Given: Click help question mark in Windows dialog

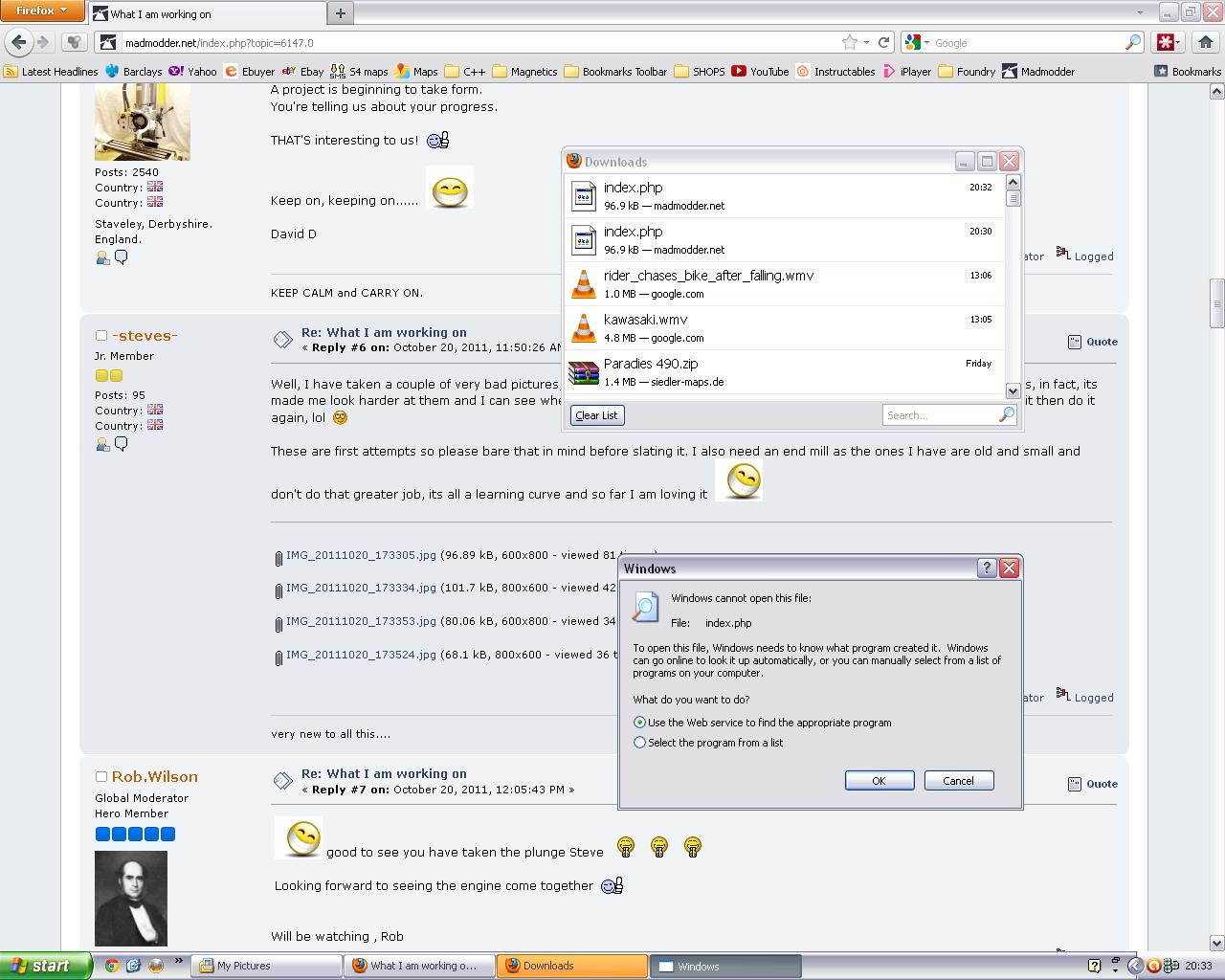Looking at the screenshot, I should tap(987, 568).
